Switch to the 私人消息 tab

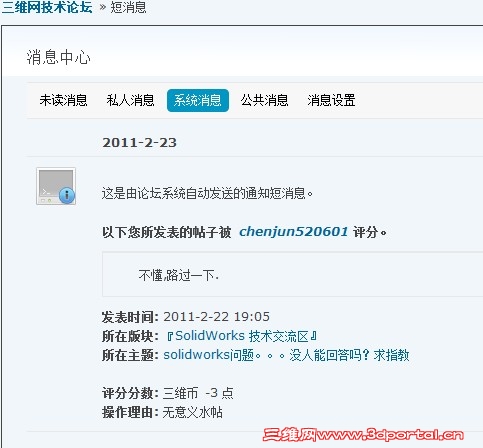coord(130,100)
